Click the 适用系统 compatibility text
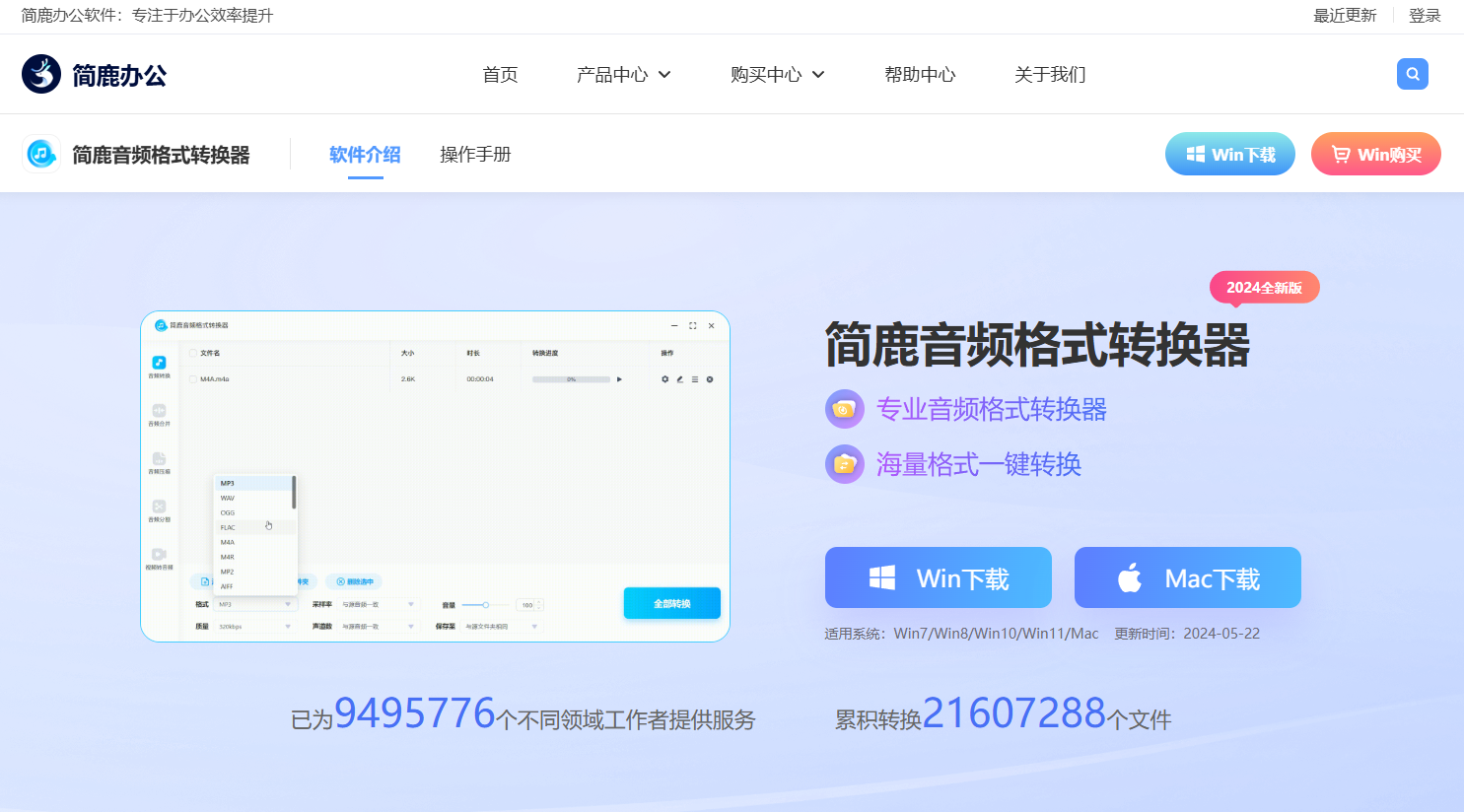Viewport: 1464px width, 812px height. point(961,634)
